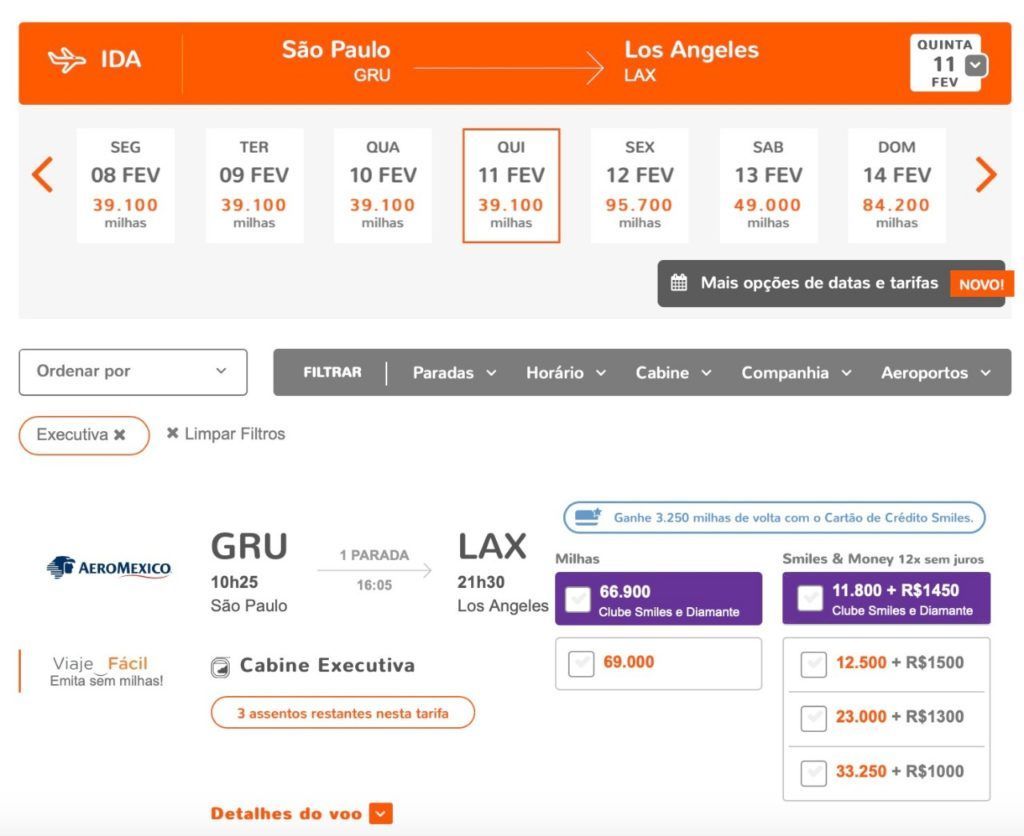Click the LAX arrival airport code in flight result
Viewport: 1024px width, 836px height.
point(492,546)
